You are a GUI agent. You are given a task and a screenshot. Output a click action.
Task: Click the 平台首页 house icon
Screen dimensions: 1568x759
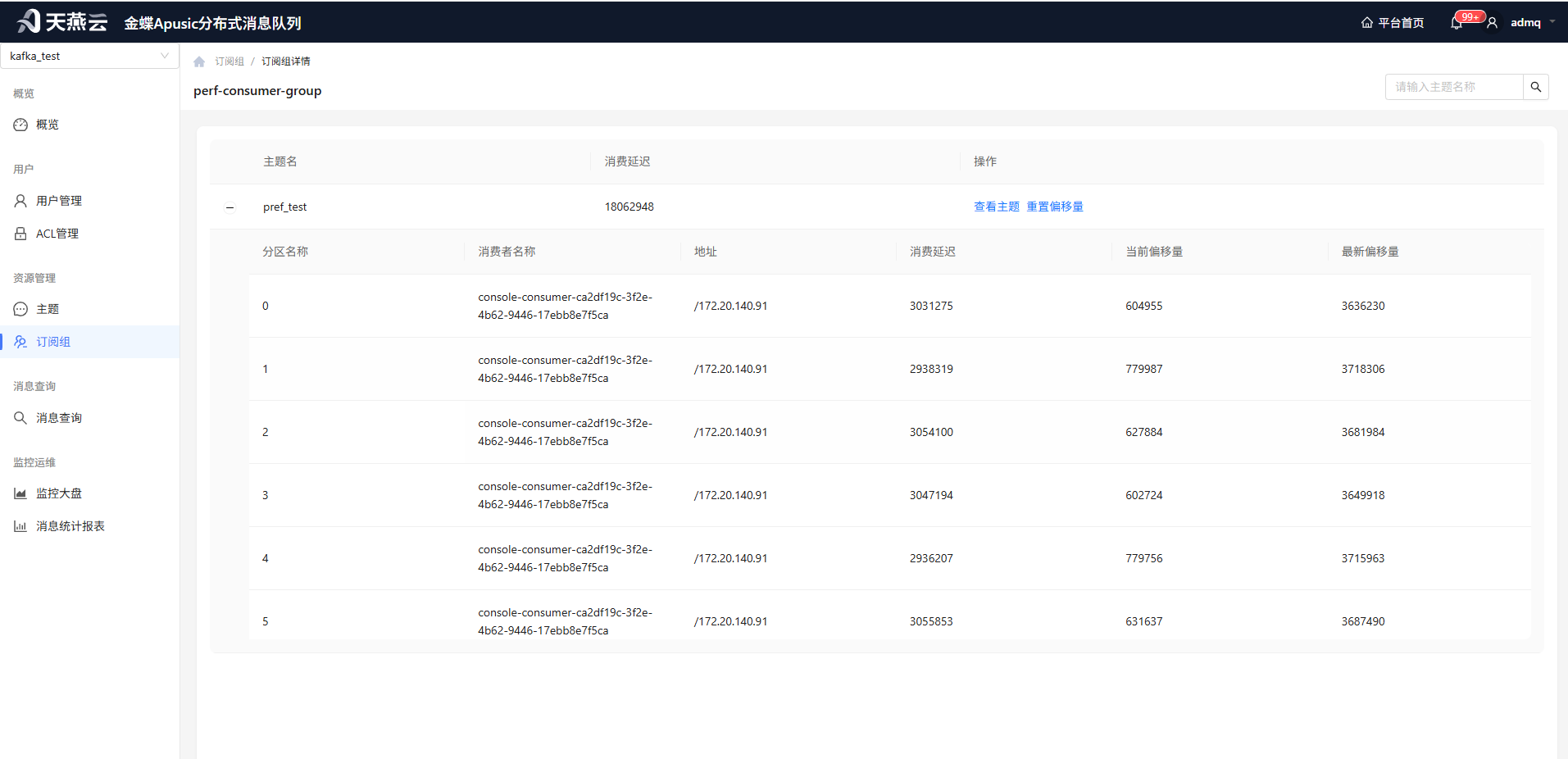[x=1367, y=23]
